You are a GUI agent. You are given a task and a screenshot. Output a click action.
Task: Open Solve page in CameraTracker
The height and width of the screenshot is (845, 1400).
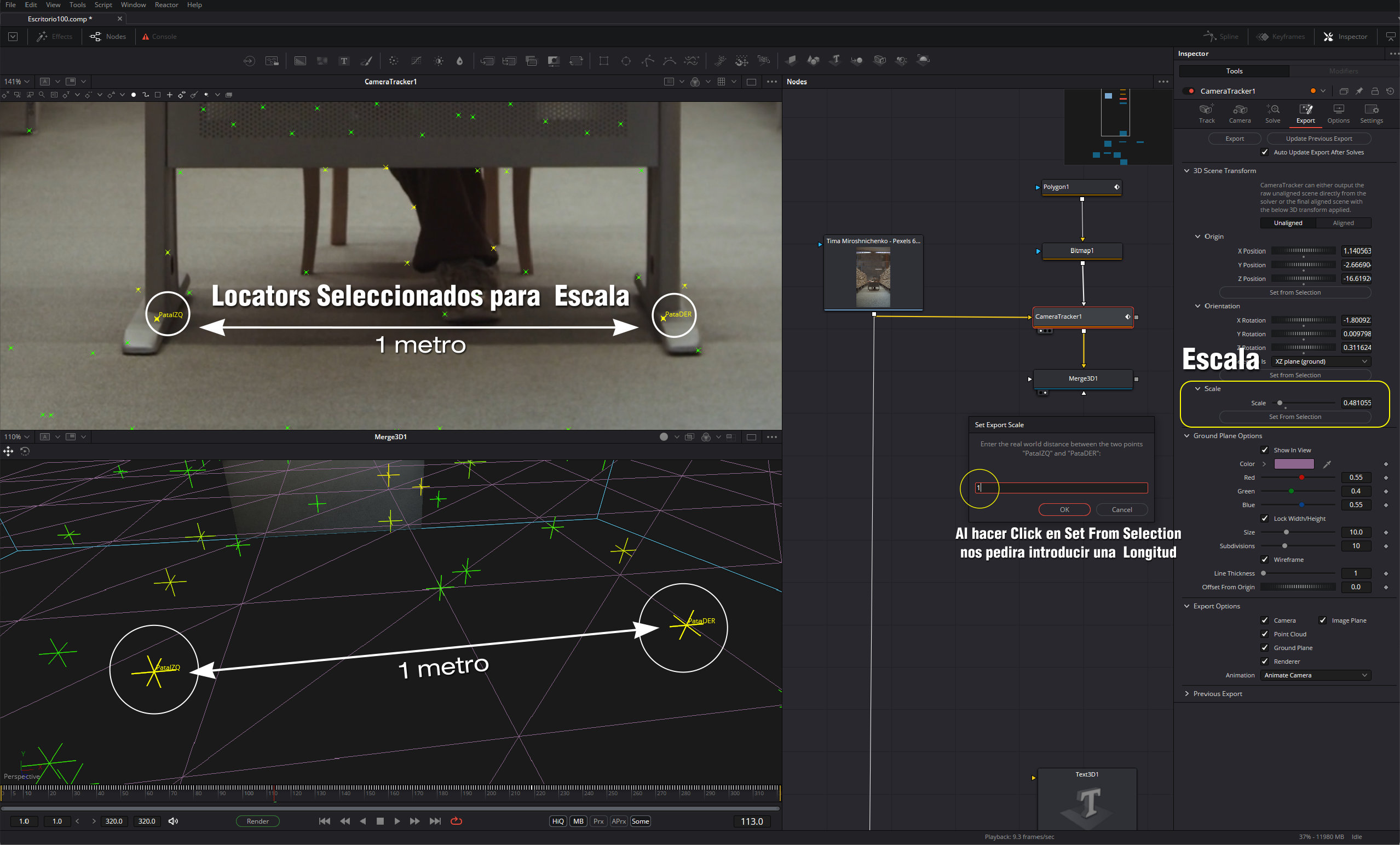[1272, 113]
